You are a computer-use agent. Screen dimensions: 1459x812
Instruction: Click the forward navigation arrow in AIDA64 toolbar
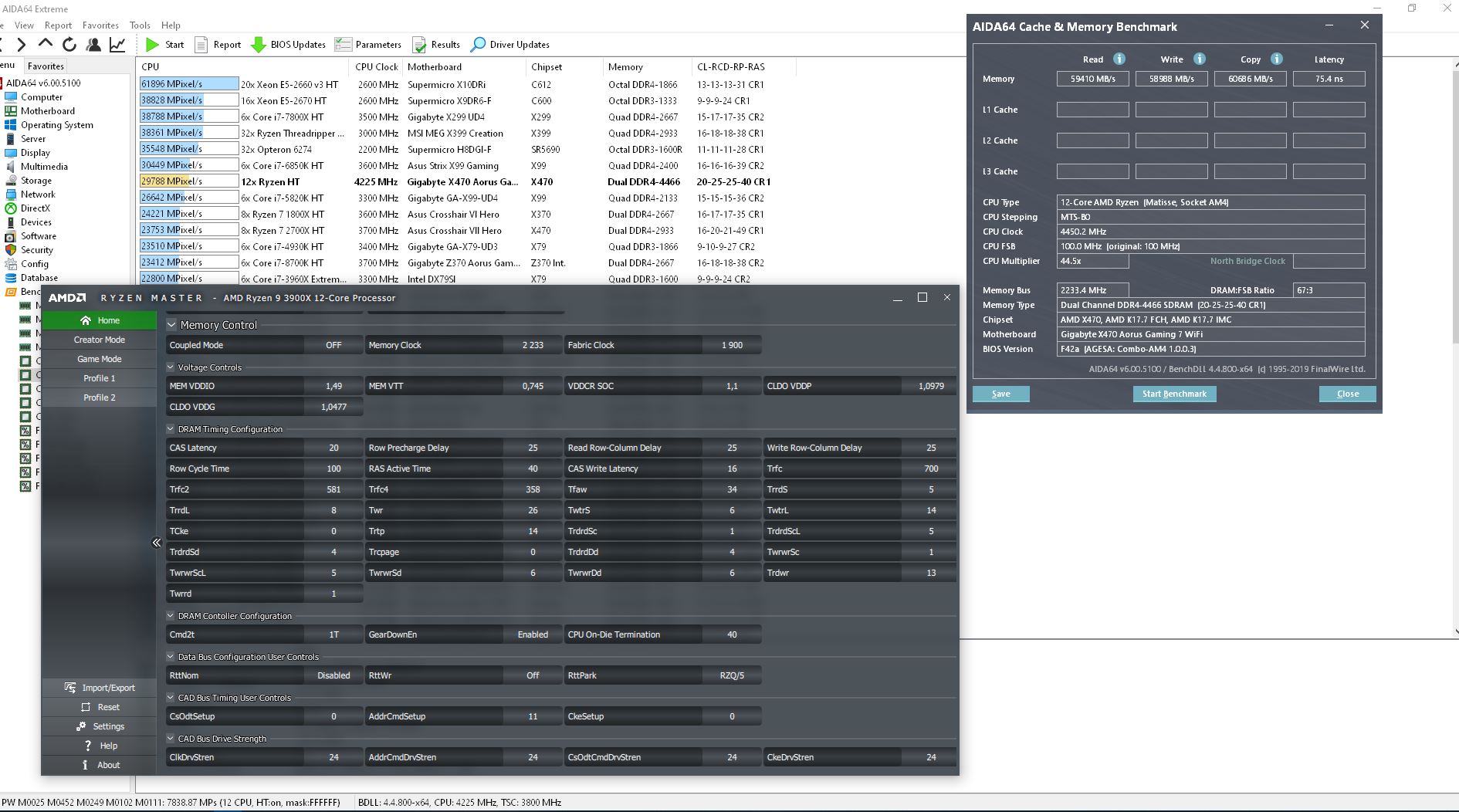[22, 45]
